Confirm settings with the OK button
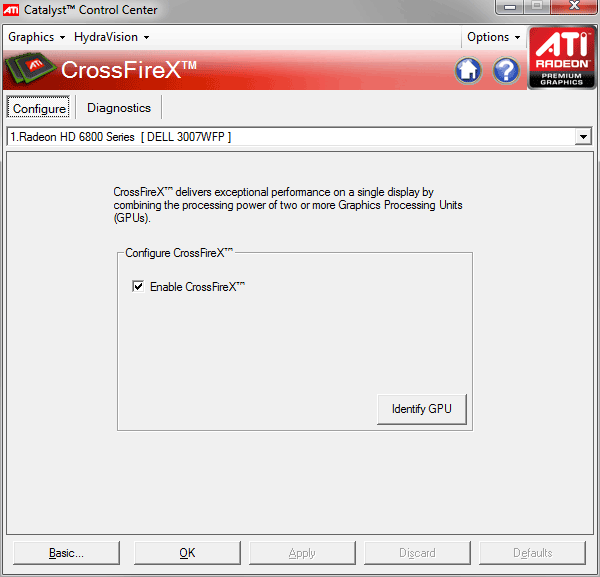The width and height of the screenshot is (600, 577). coord(187,553)
